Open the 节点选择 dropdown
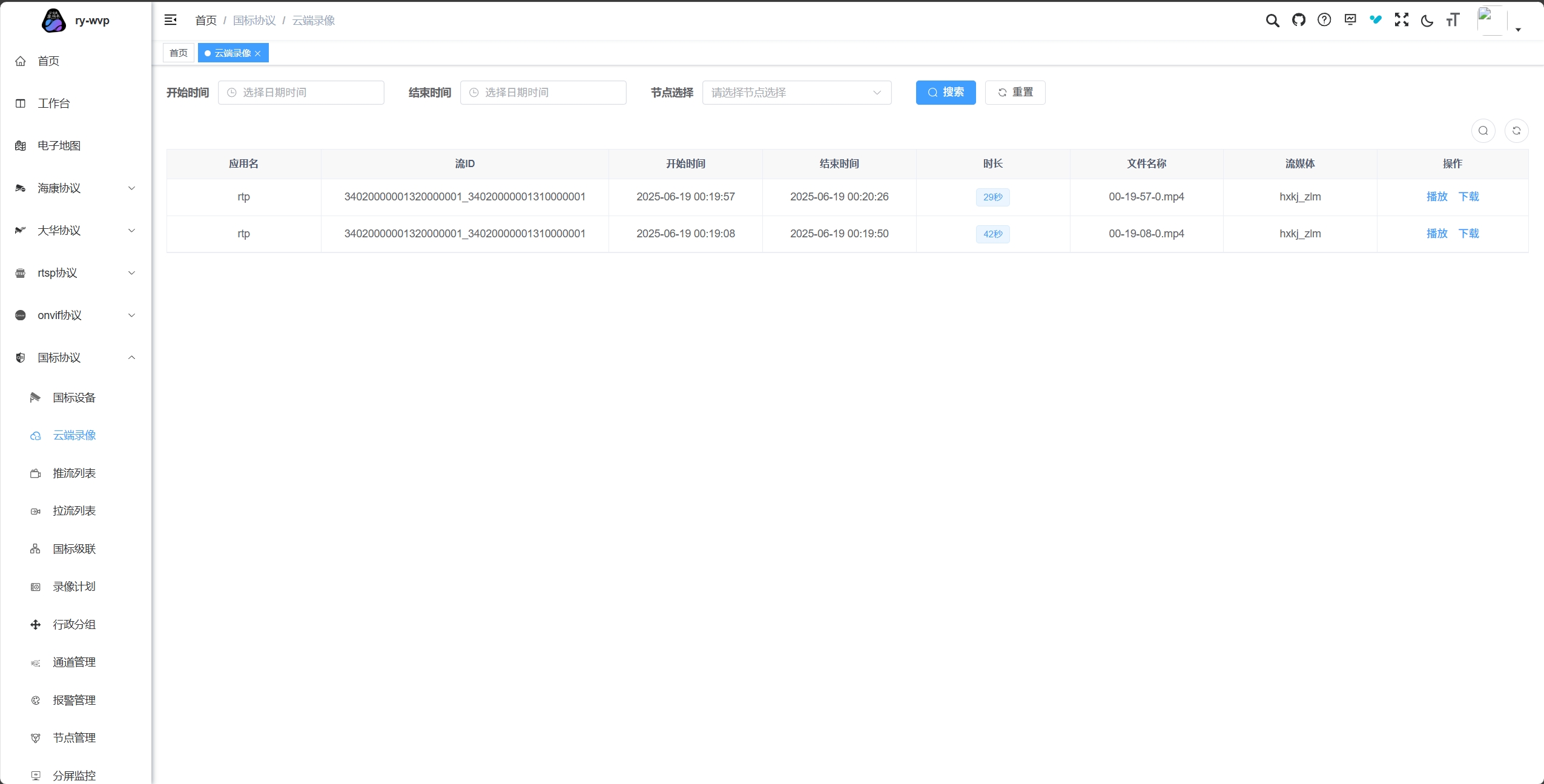 [x=796, y=93]
